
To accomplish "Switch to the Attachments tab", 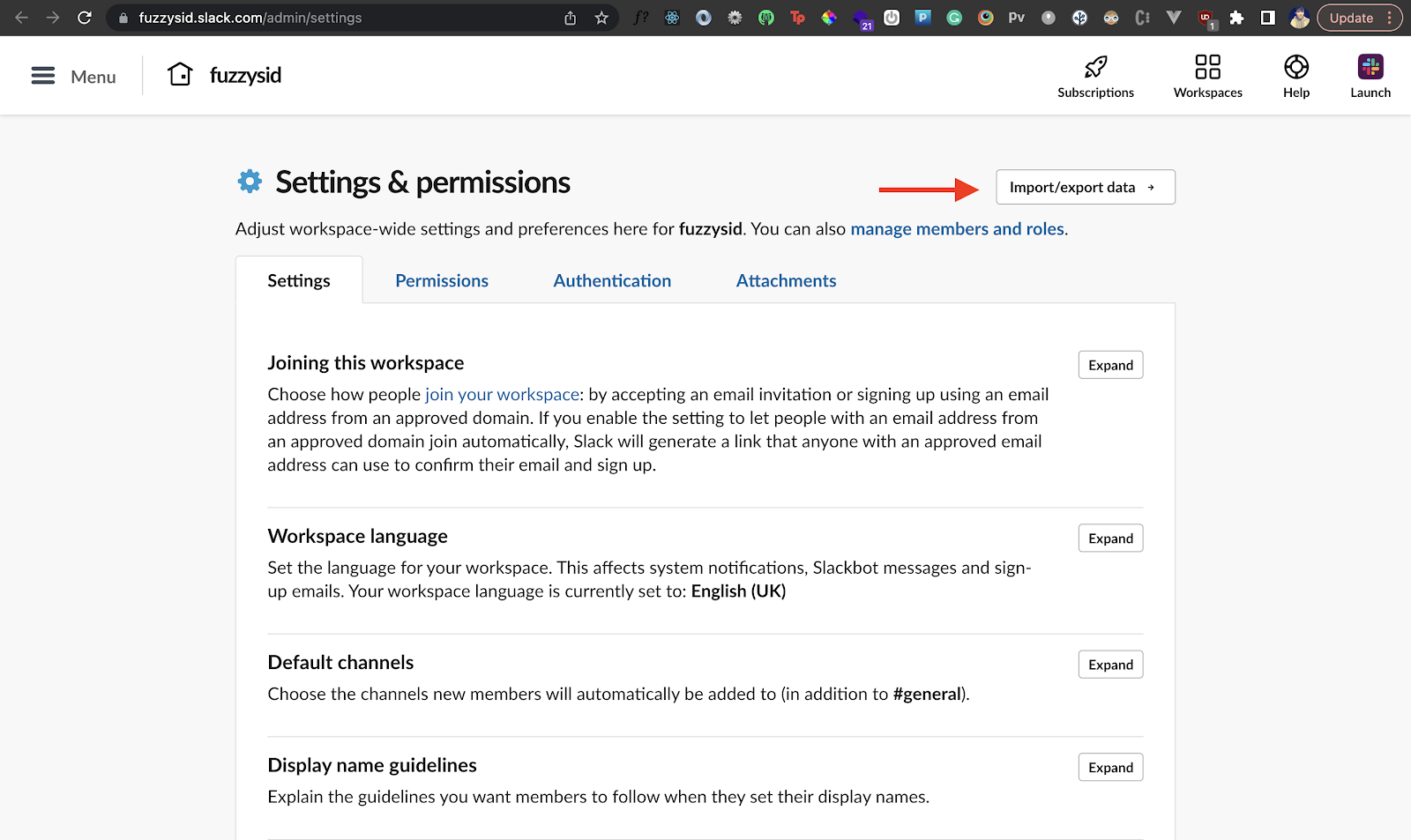I will (x=787, y=280).
